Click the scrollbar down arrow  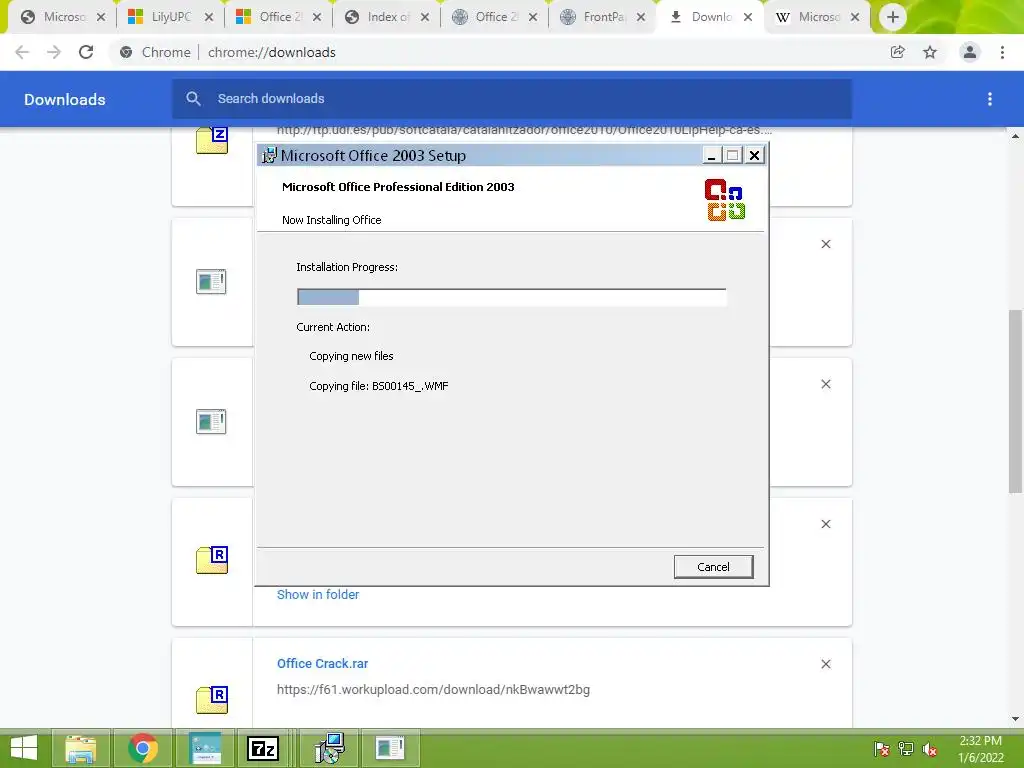tap(1015, 719)
